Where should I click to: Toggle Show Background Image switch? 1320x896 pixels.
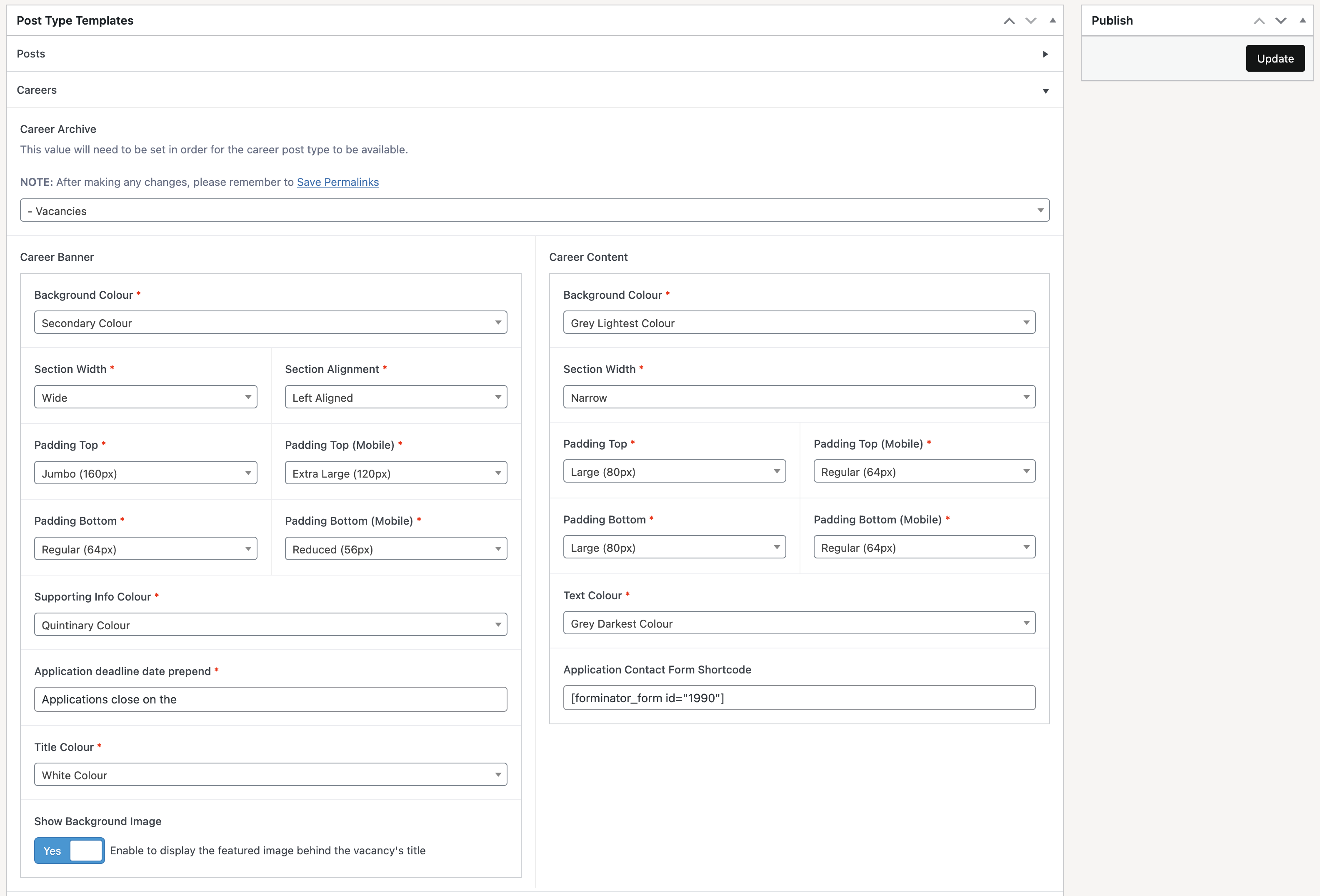point(69,850)
